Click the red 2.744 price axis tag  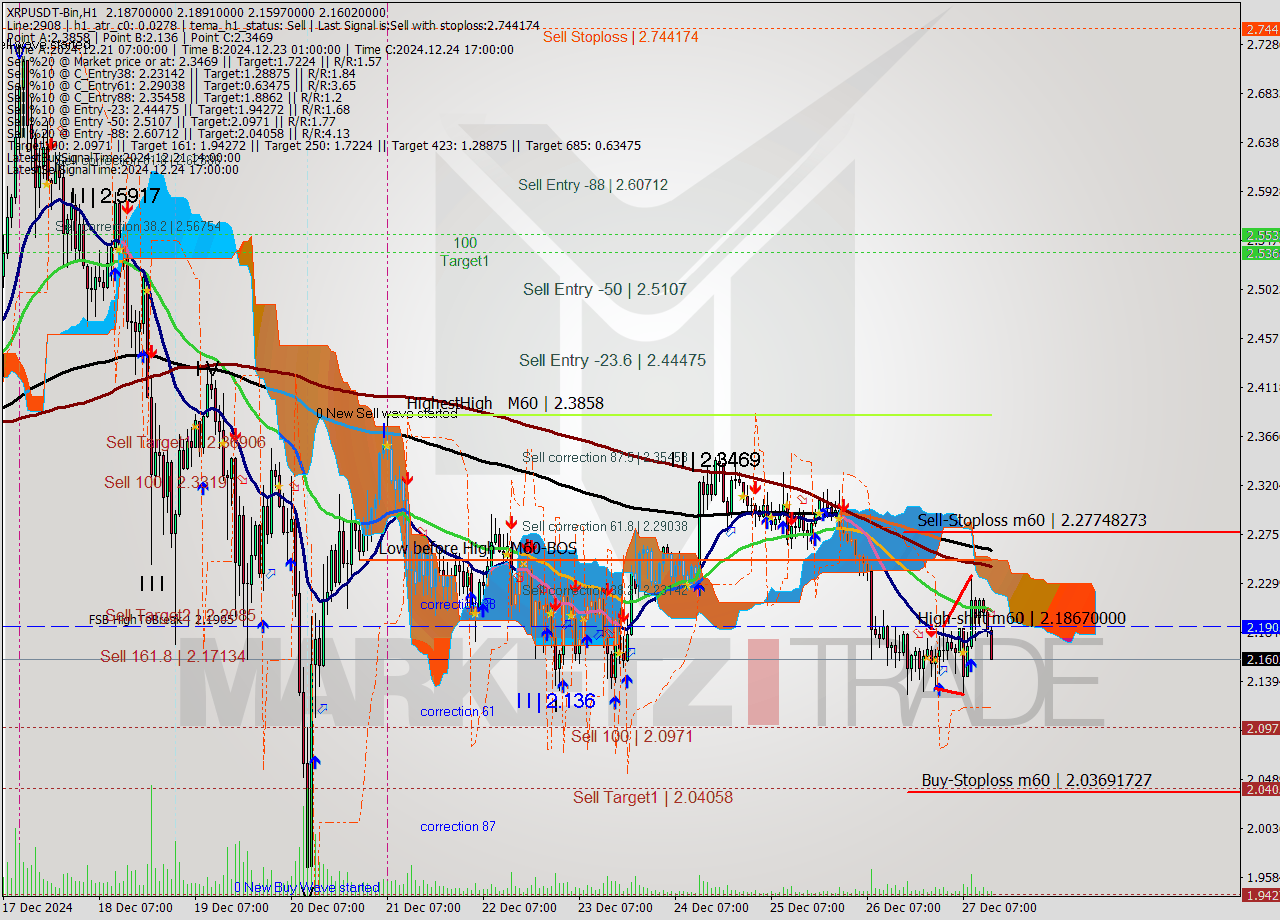(x=1260, y=29)
